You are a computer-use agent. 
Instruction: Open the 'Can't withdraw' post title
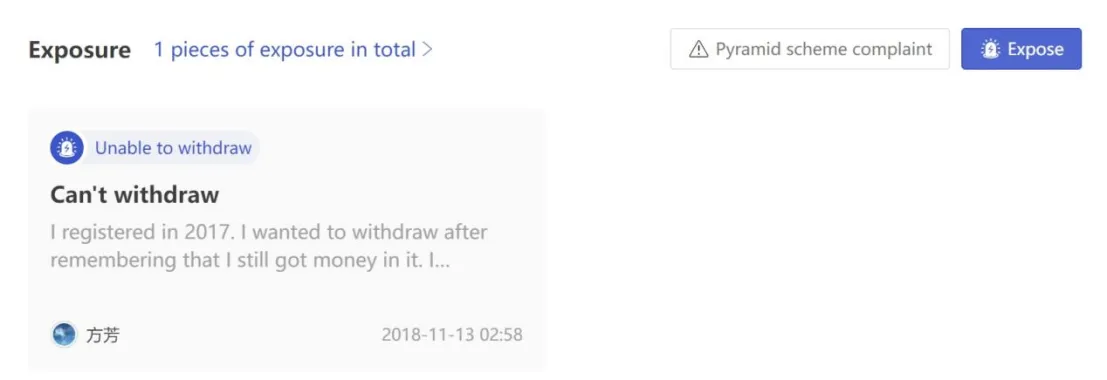(x=135, y=194)
